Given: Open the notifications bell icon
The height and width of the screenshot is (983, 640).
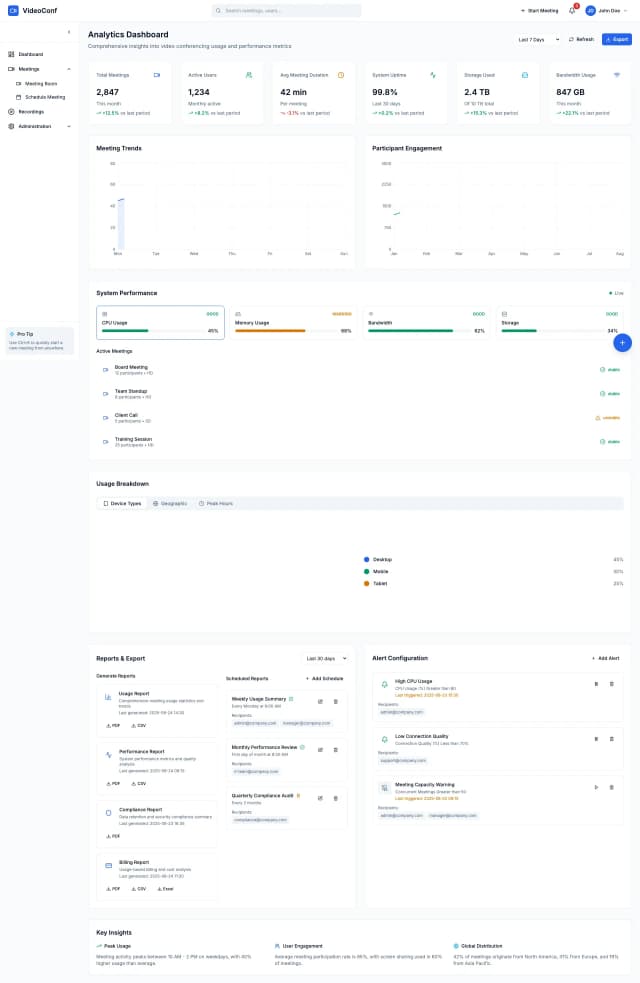Looking at the screenshot, I should click(572, 10).
